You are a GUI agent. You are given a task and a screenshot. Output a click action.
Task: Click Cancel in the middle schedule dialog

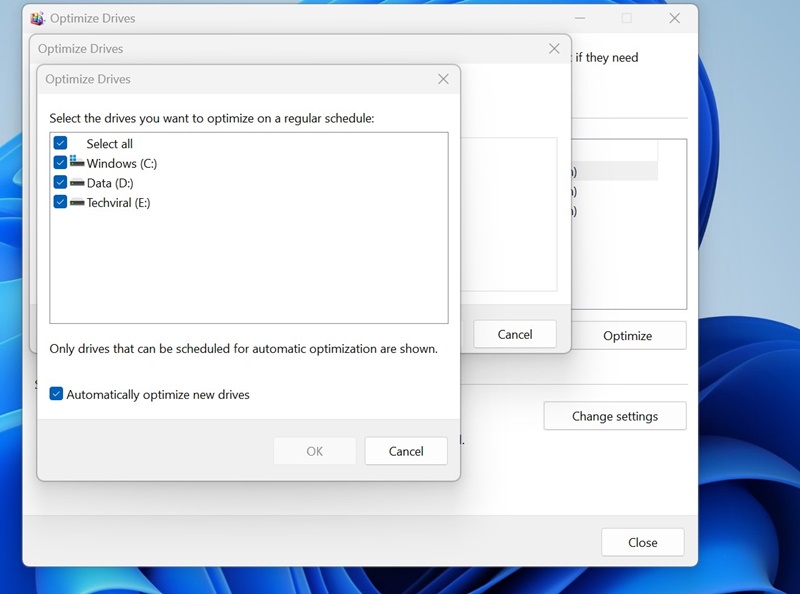click(x=515, y=334)
